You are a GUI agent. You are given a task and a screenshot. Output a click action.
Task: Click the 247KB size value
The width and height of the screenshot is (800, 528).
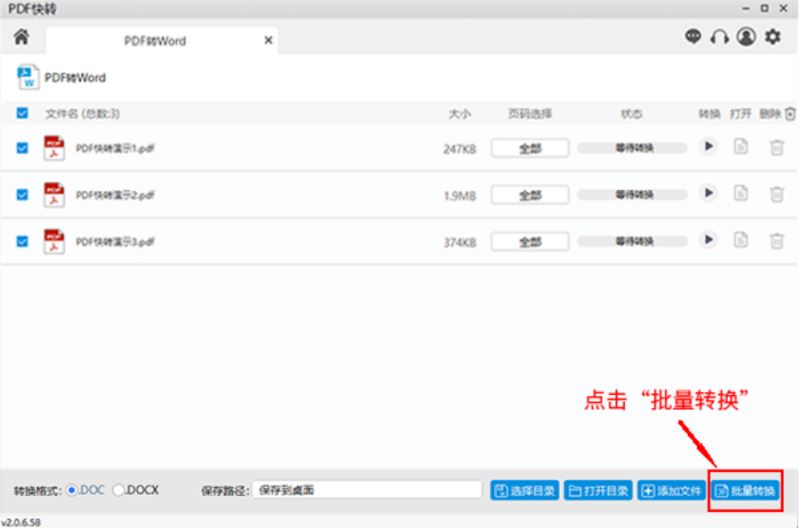point(460,149)
